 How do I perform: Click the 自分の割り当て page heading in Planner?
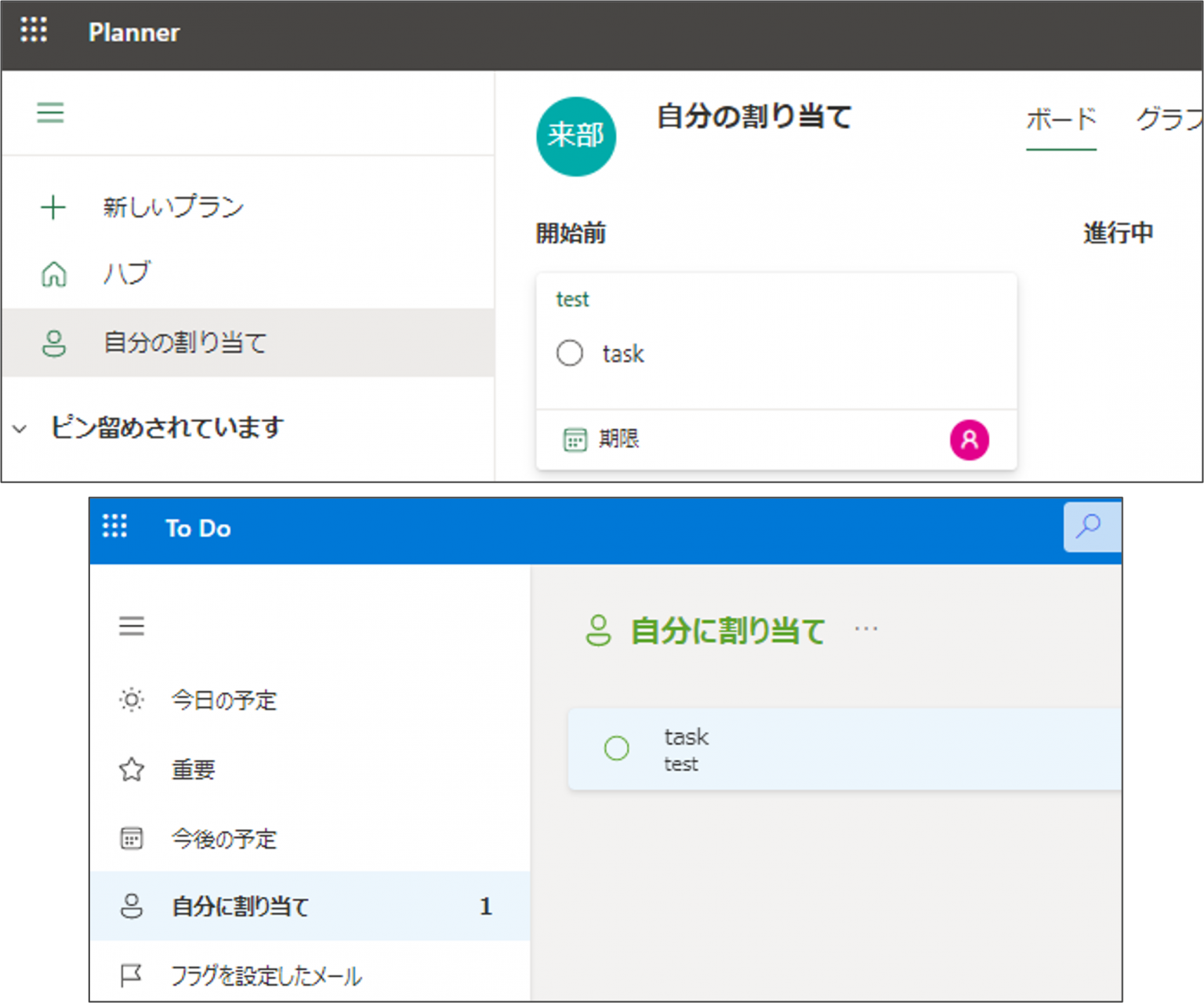pos(754,117)
